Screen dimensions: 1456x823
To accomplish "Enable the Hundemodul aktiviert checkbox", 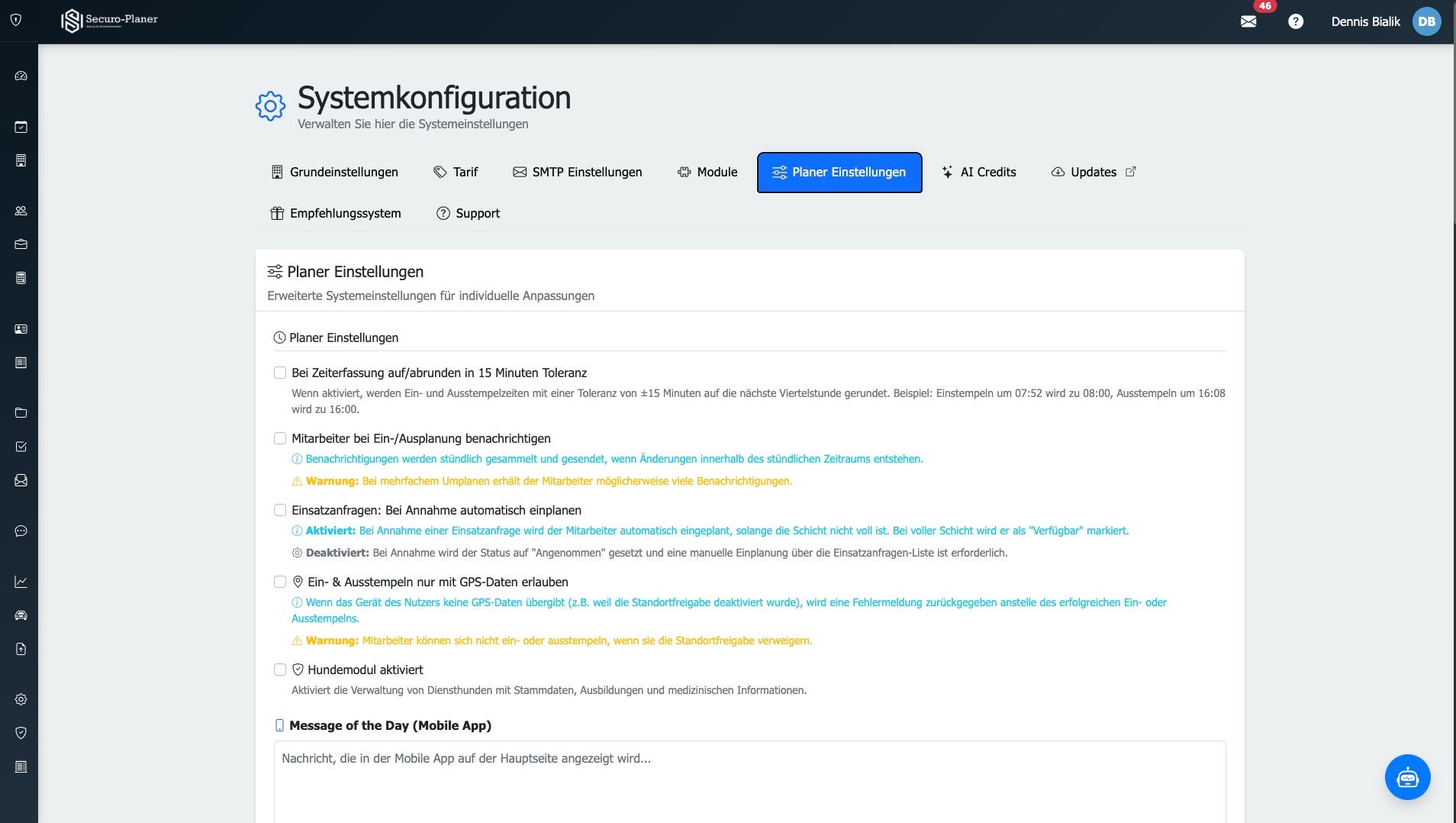I will pyautogui.click(x=280, y=670).
